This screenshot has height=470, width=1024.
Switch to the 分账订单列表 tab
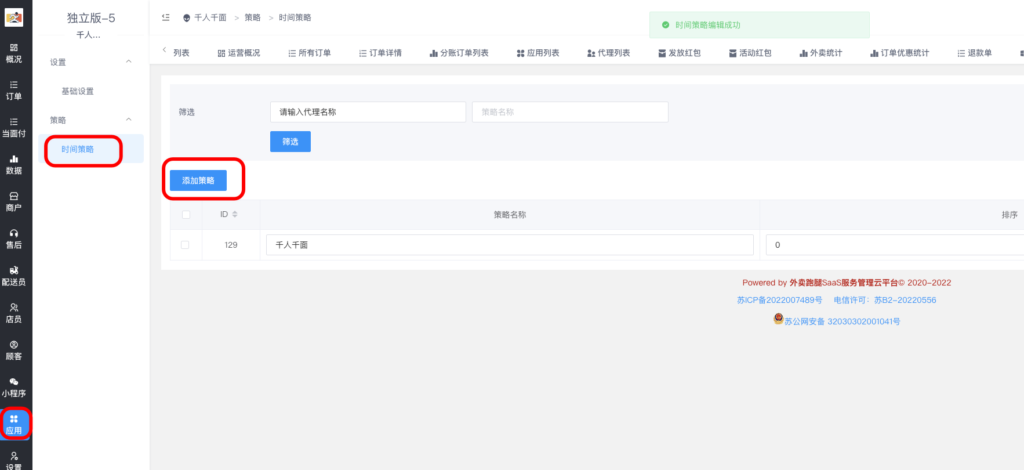(459, 53)
